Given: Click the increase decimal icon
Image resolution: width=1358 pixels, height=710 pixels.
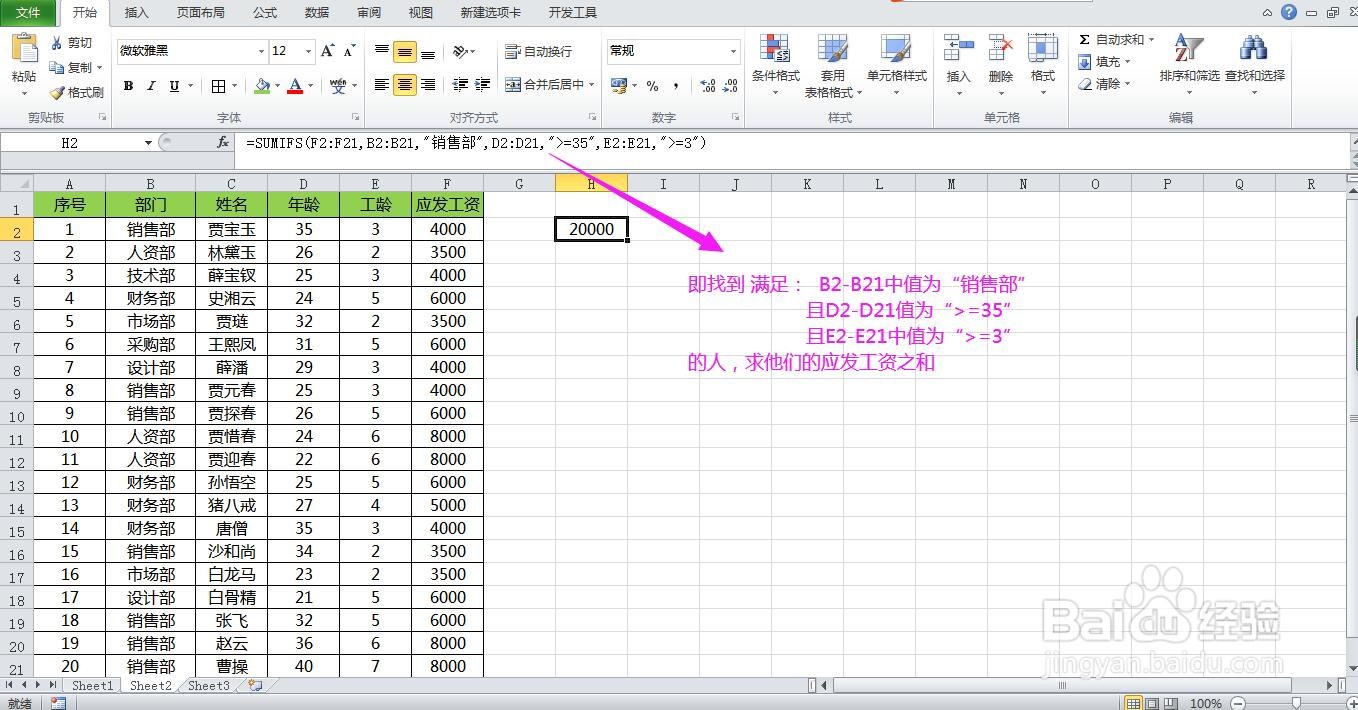Looking at the screenshot, I should (x=707, y=86).
